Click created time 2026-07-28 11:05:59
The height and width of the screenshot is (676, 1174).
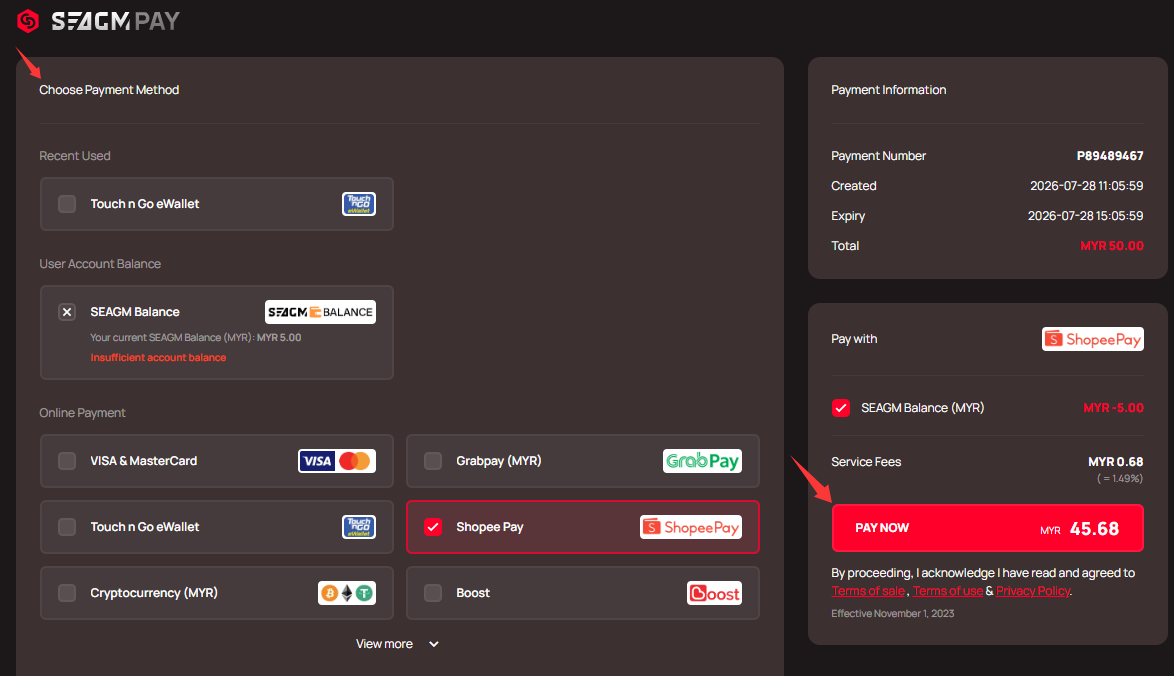1086,186
